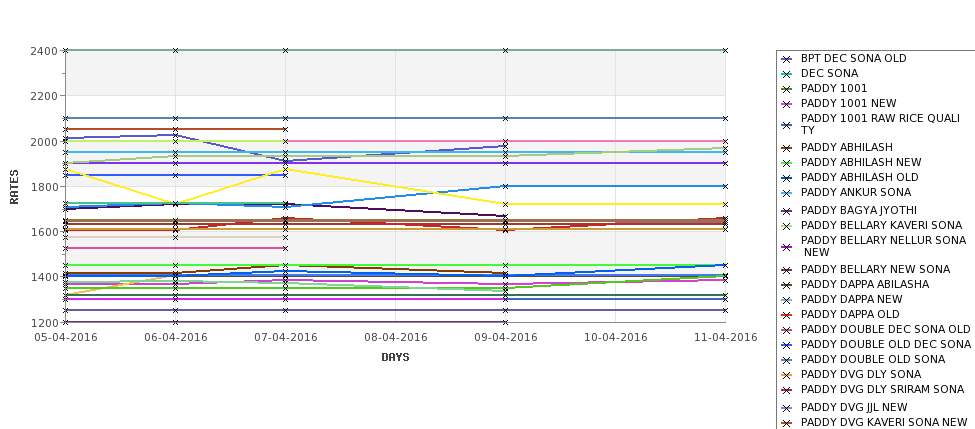This screenshot has height=429, width=975.
Task: Click the PADDY ABHILASH legend marker
Action: click(787, 148)
